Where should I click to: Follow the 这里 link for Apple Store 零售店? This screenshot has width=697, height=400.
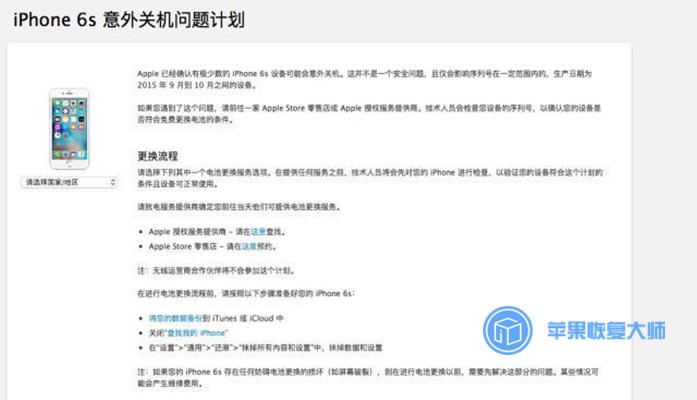coord(249,246)
